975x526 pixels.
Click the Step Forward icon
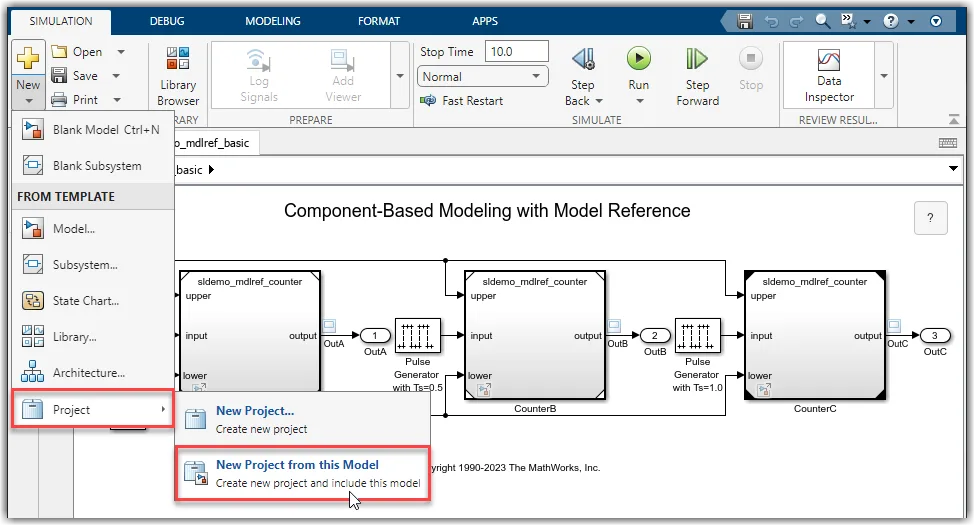click(696, 59)
